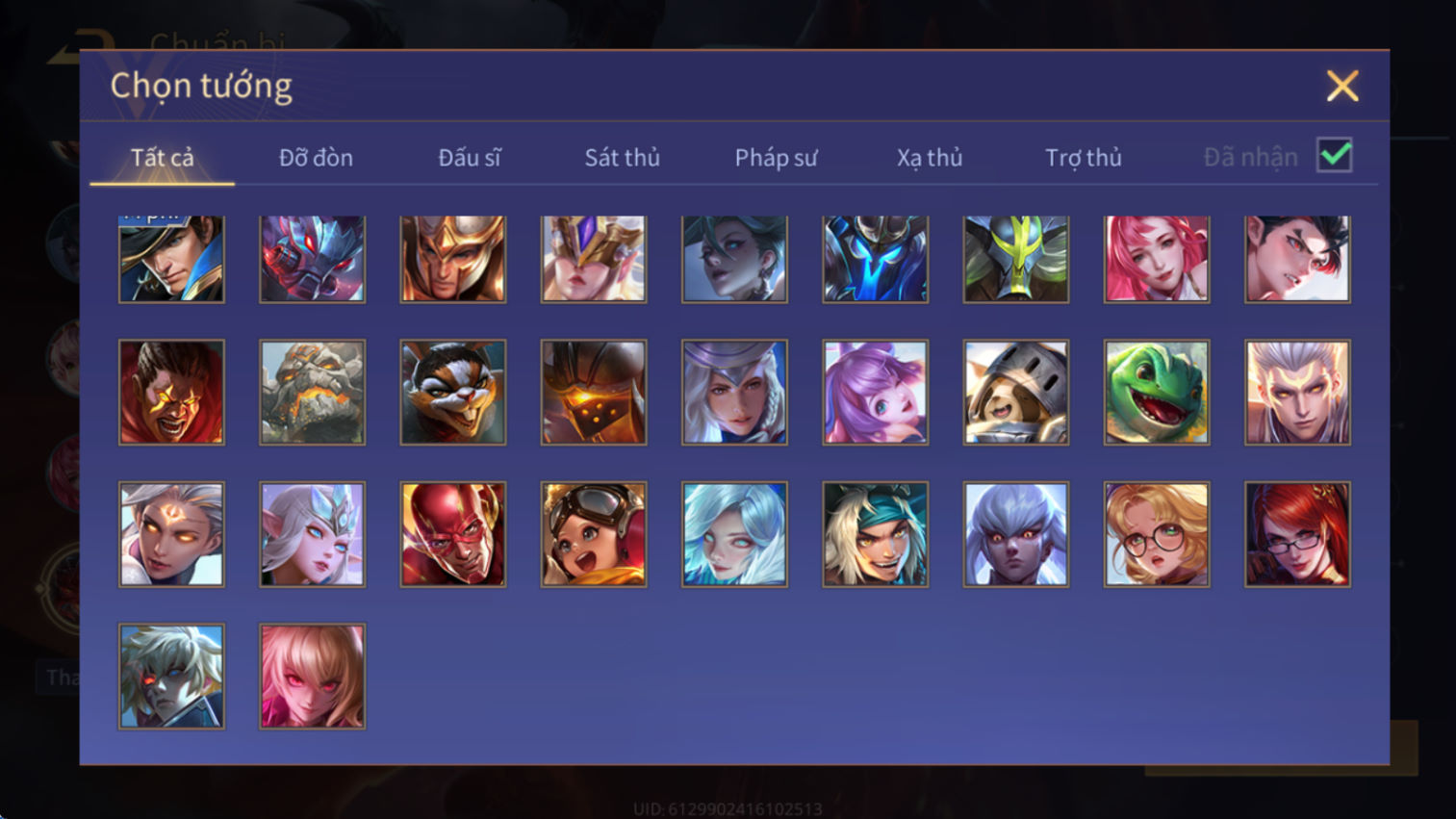
Task: Select the rock golem hero portrait
Action: (x=312, y=392)
